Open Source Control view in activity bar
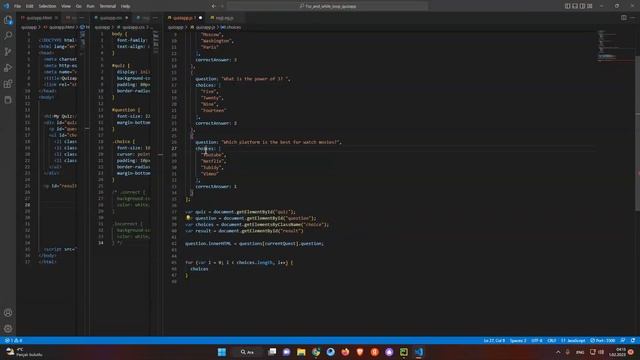Viewport: 640px width, 360px height. point(8,52)
